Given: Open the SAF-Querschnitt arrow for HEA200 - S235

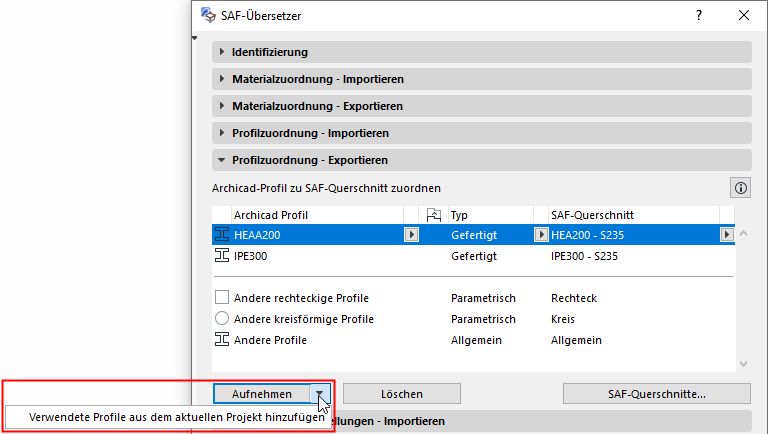Looking at the screenshot, I should coord(727,235).
